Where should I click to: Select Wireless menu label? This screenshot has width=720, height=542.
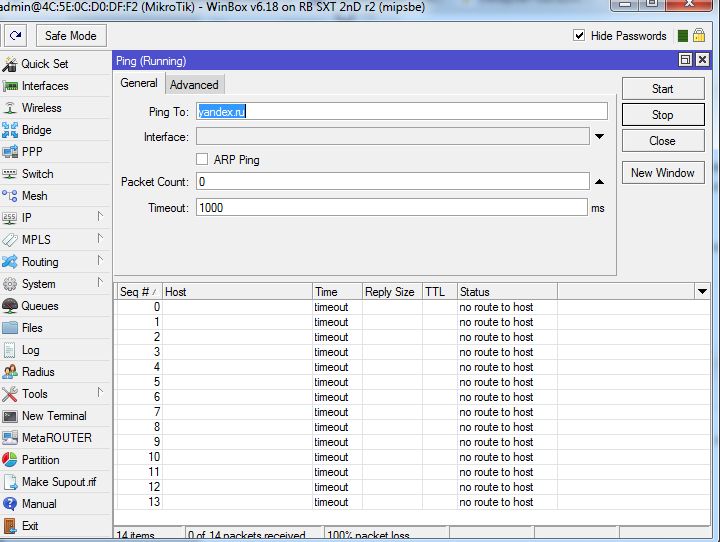(42, 108)
